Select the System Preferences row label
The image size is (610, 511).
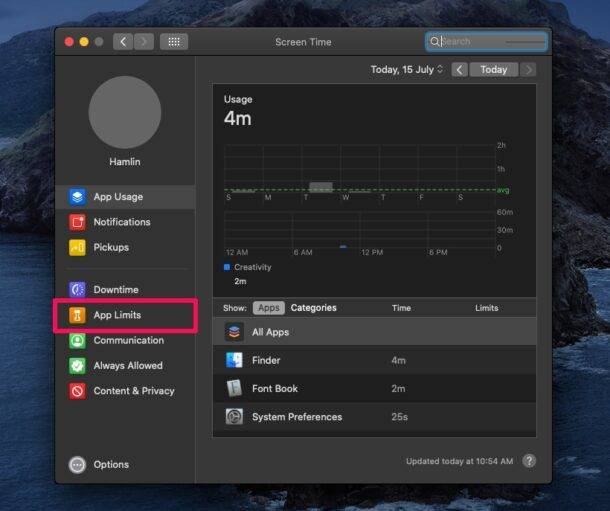click(297, 416)
